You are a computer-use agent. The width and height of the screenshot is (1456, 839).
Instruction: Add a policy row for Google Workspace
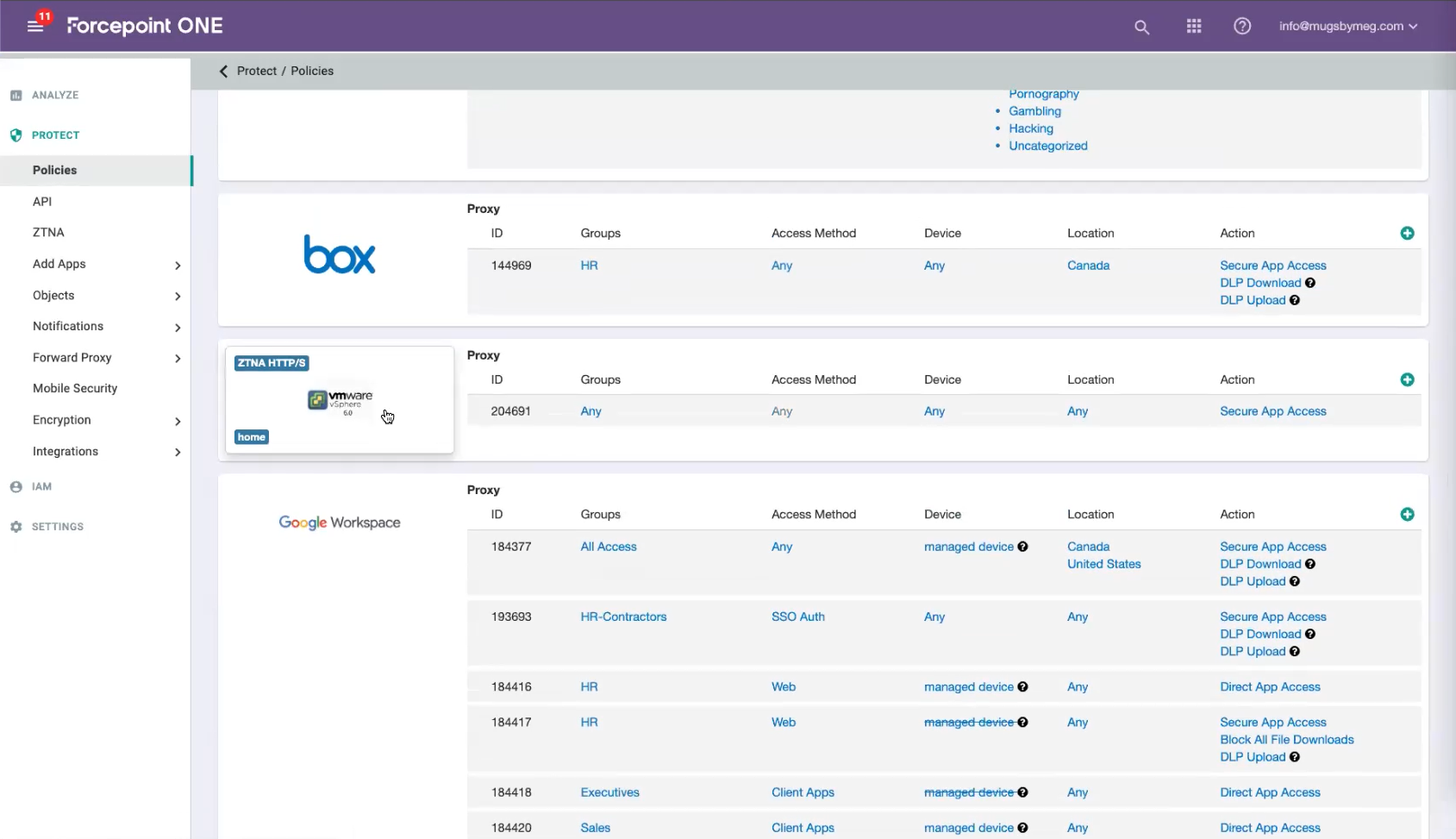(1407, 515)
